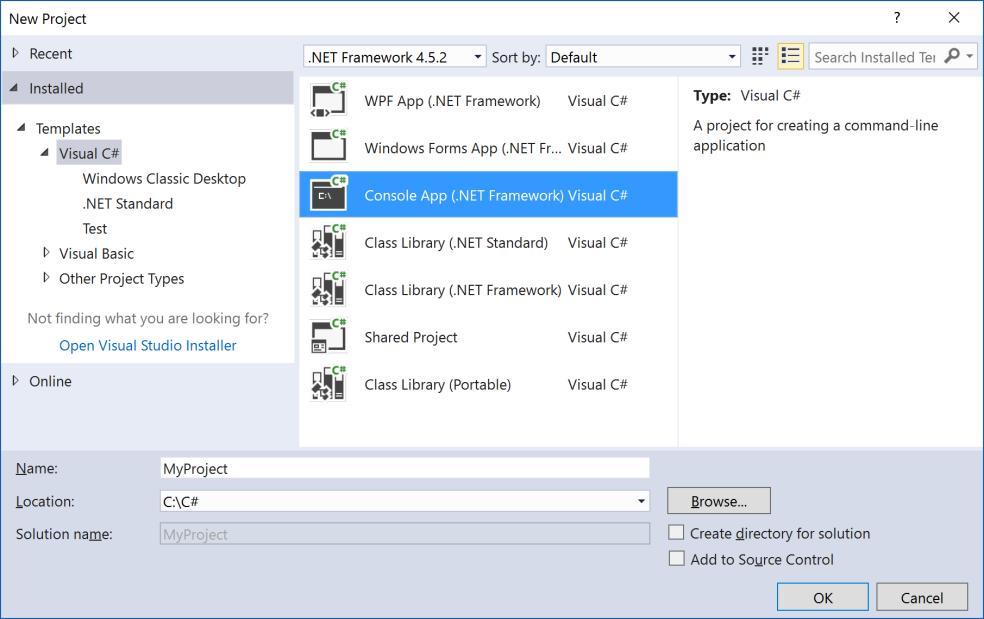Check Add to Source Control
984x619 pixels.
click(676, 559)
